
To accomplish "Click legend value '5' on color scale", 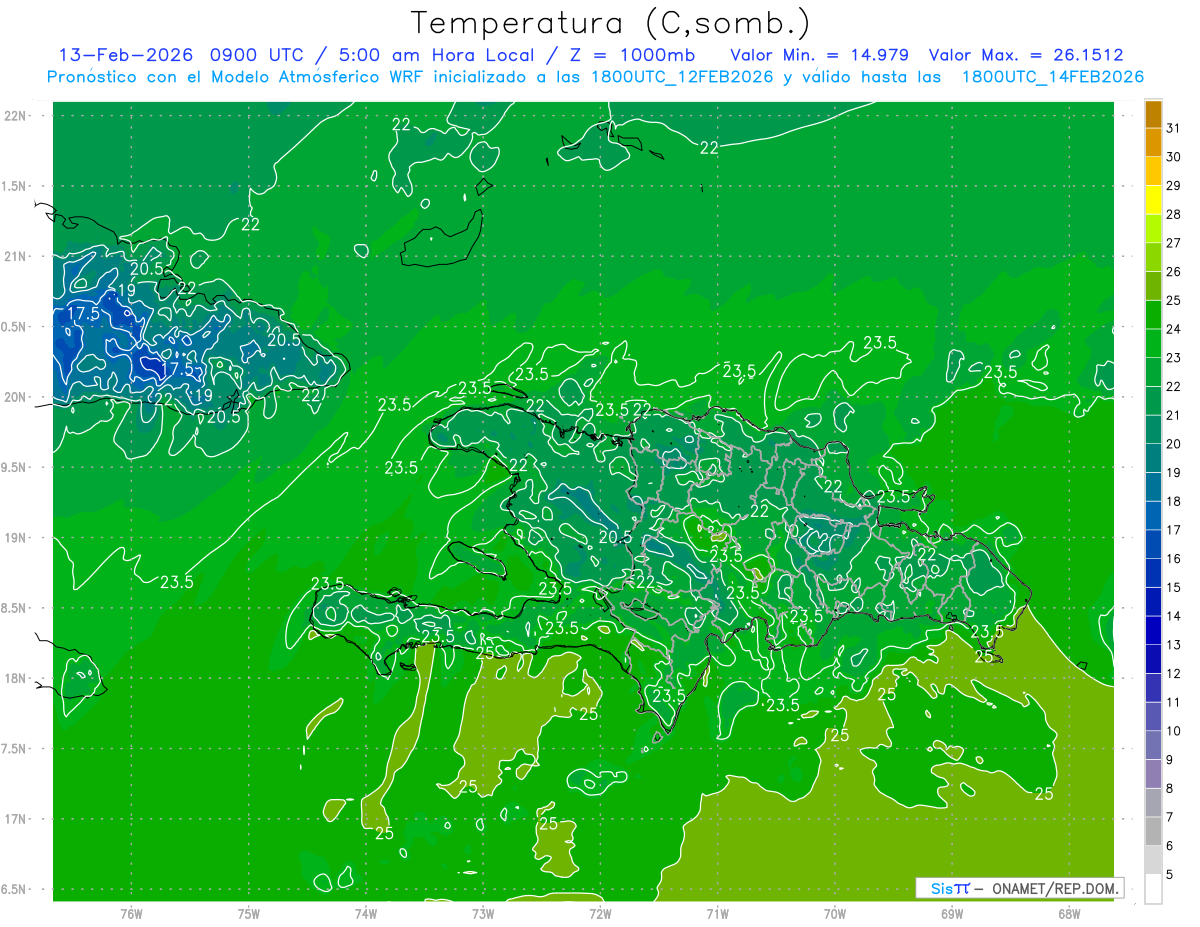I will click(x=1171, y=875).
